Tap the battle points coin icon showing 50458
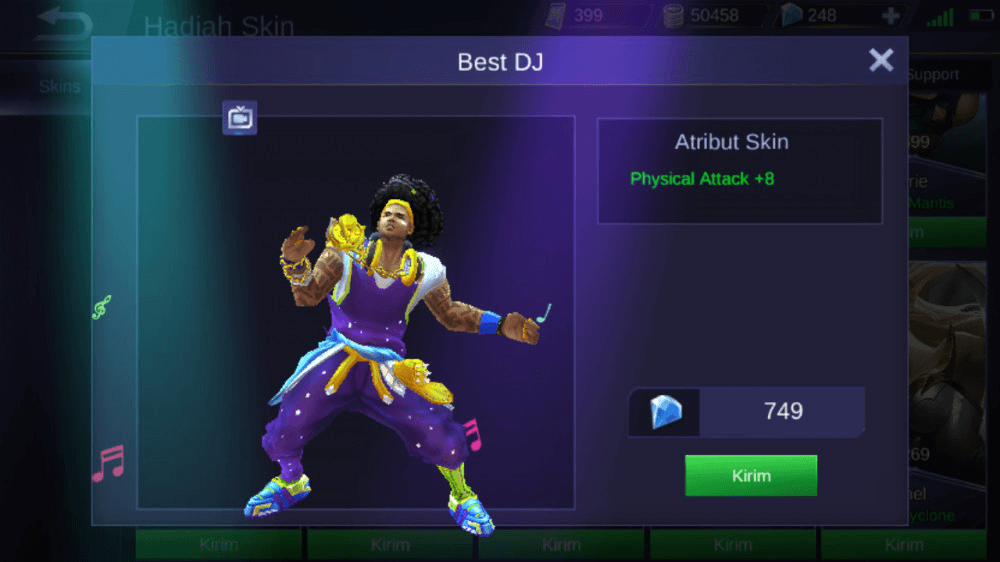The height and width of the screenshot is (562, 1000). pos(673,15)
